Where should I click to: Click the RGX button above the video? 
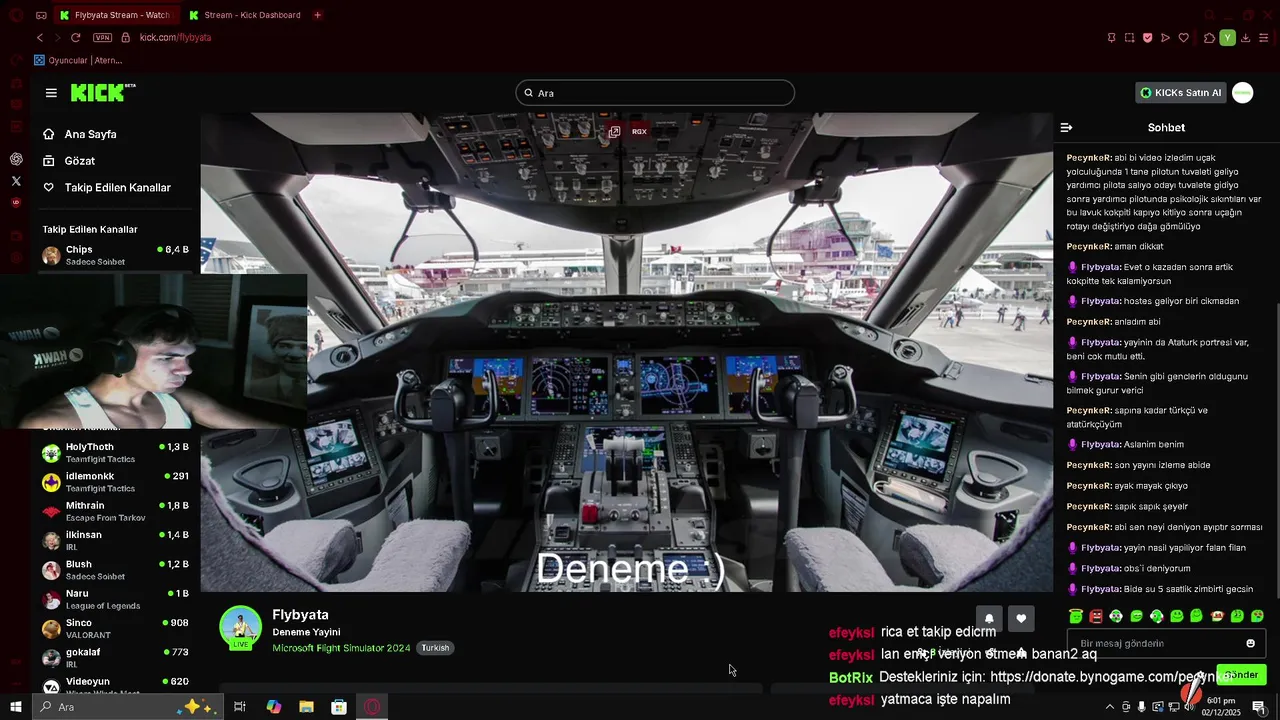click(x=639, y=131)
